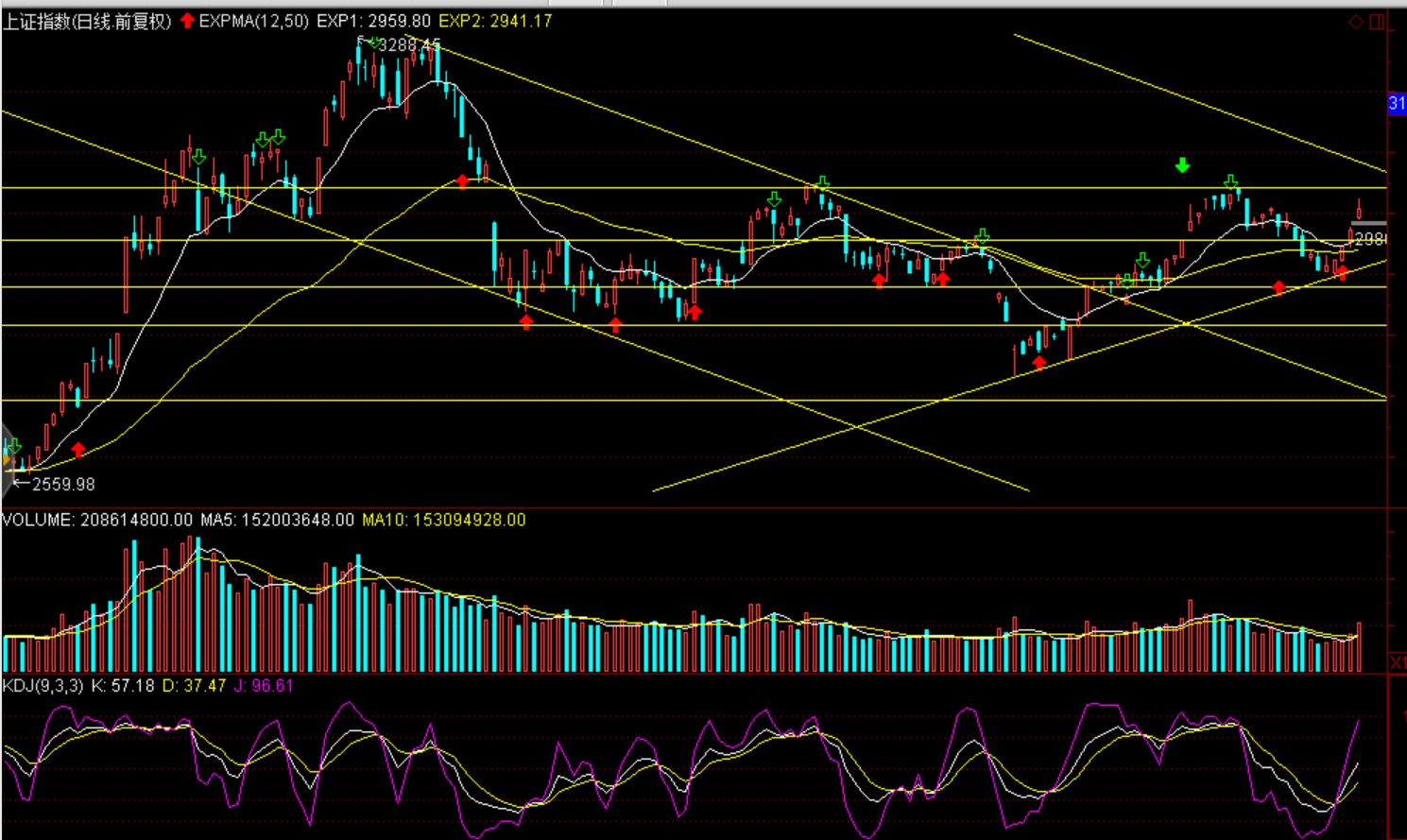This screenshot has height=840, width=1407.
Task: Click the 2559.98 low price annotation
Action: 62,485
